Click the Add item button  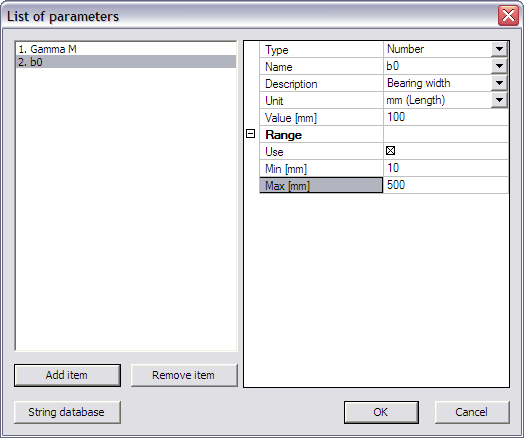click(67, 375)
